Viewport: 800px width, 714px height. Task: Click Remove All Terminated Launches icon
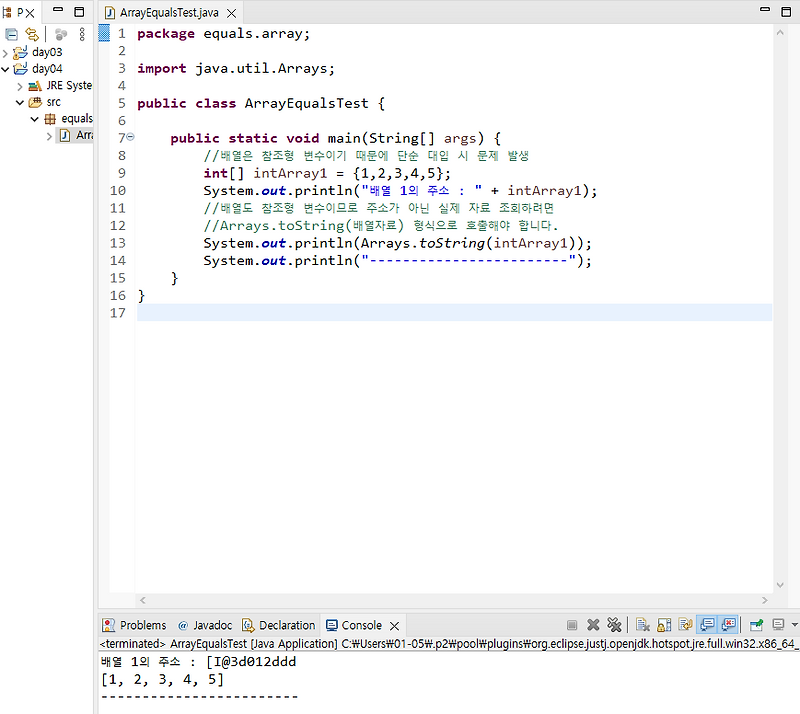click(614, 625)
